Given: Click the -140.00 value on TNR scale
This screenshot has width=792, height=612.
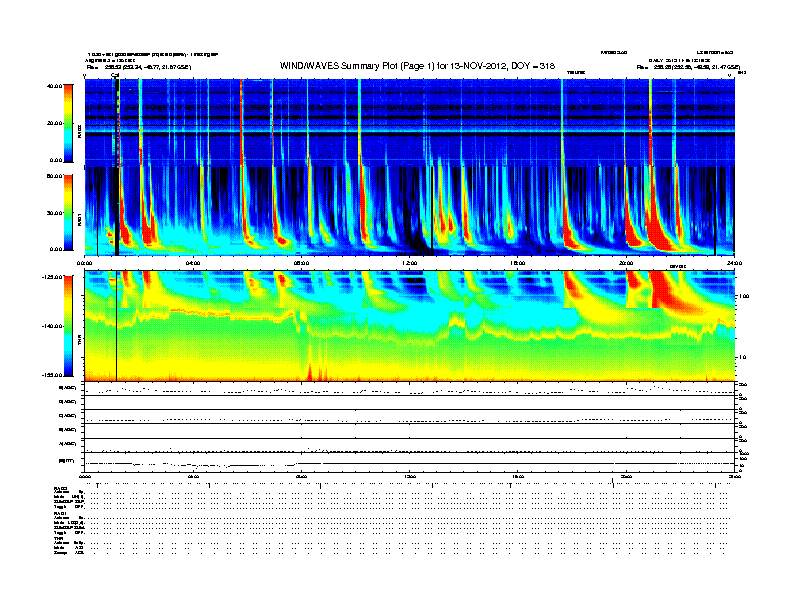Looking at the screenshot, I should [53, 326].
